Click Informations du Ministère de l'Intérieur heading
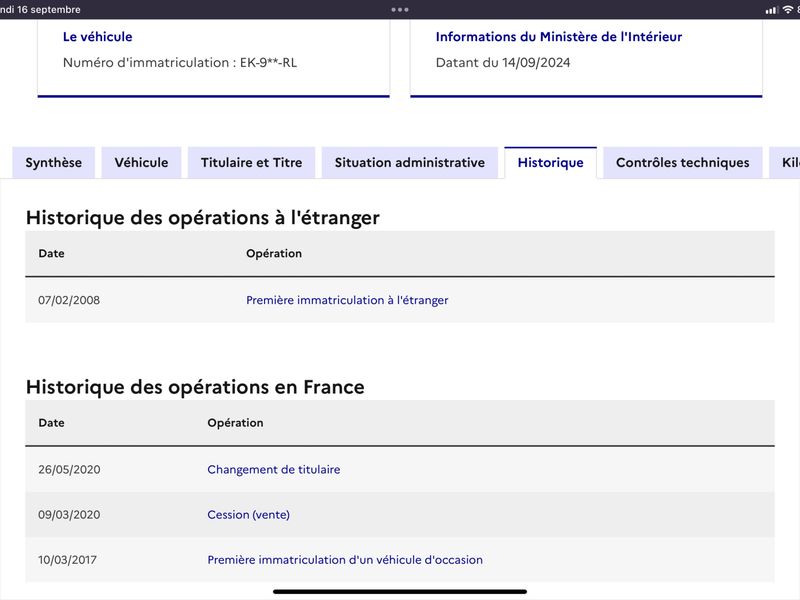This screenshot has width=800, height=600. (x=559, y=37)
